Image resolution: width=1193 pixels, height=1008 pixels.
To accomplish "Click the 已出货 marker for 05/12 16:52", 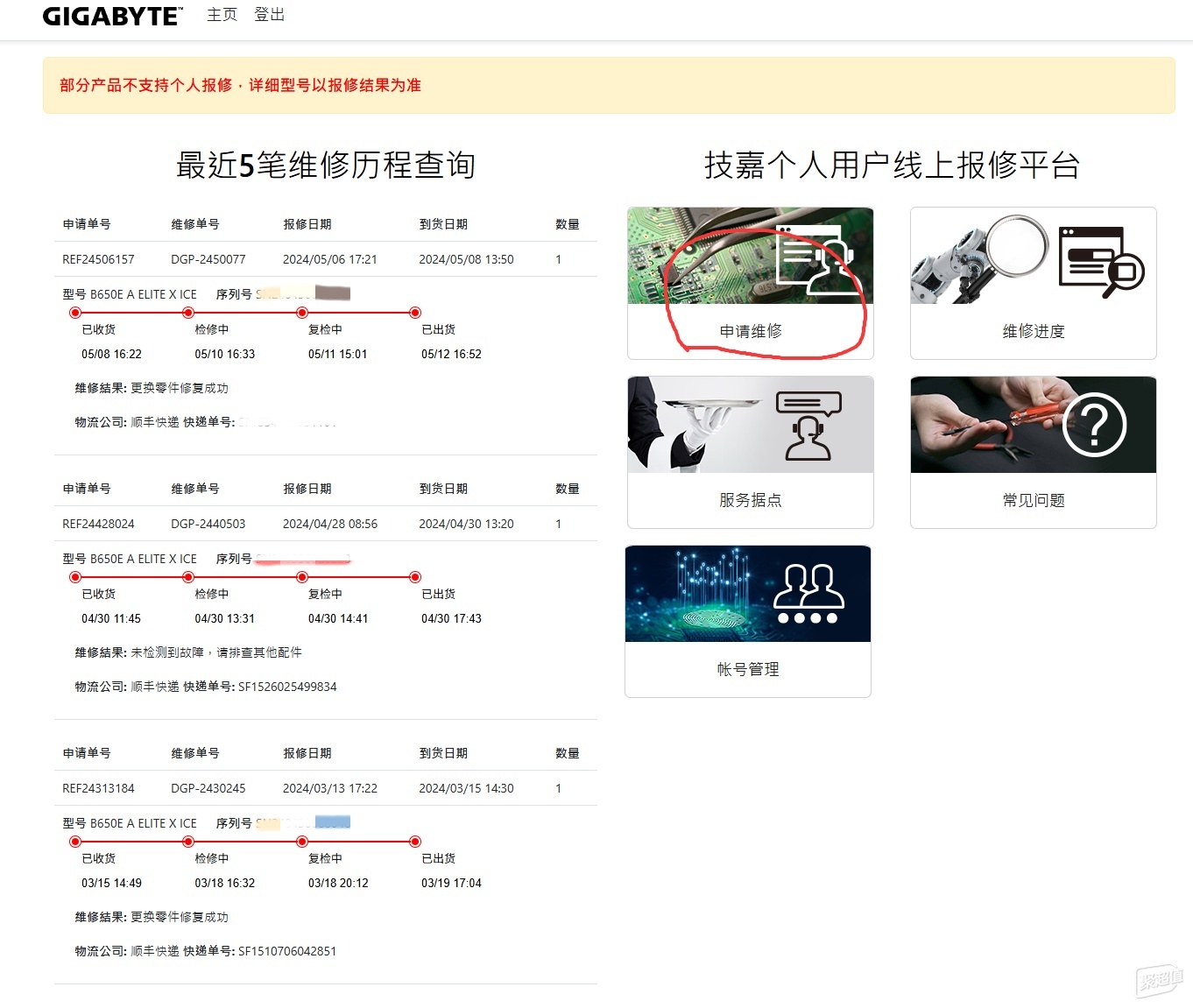I will tap(415, 313).
